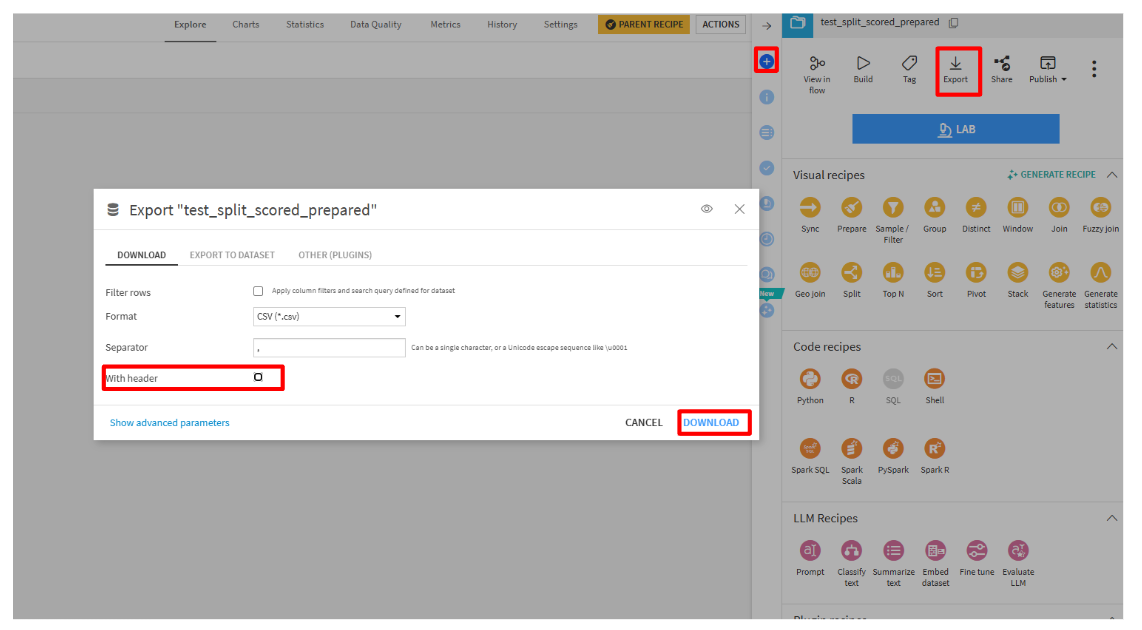
Task: Toggle the With header checkbox
Action: 258,377
